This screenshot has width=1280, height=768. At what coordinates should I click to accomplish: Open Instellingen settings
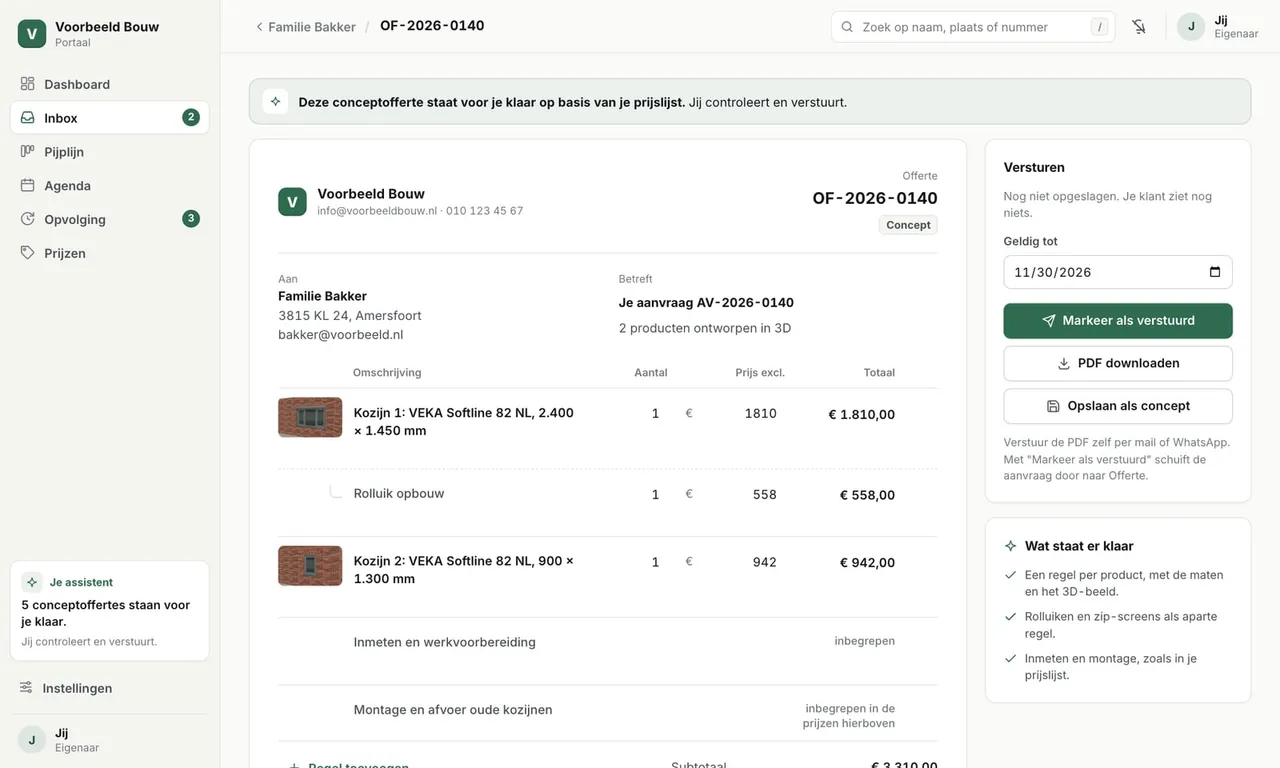click(110, 688)
